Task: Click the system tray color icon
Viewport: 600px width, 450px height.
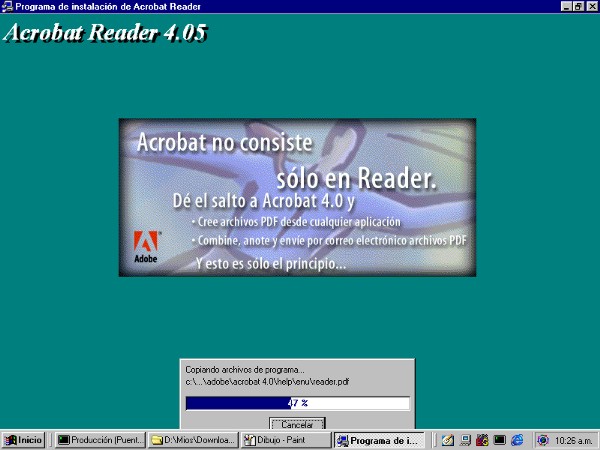Action: 543,439
